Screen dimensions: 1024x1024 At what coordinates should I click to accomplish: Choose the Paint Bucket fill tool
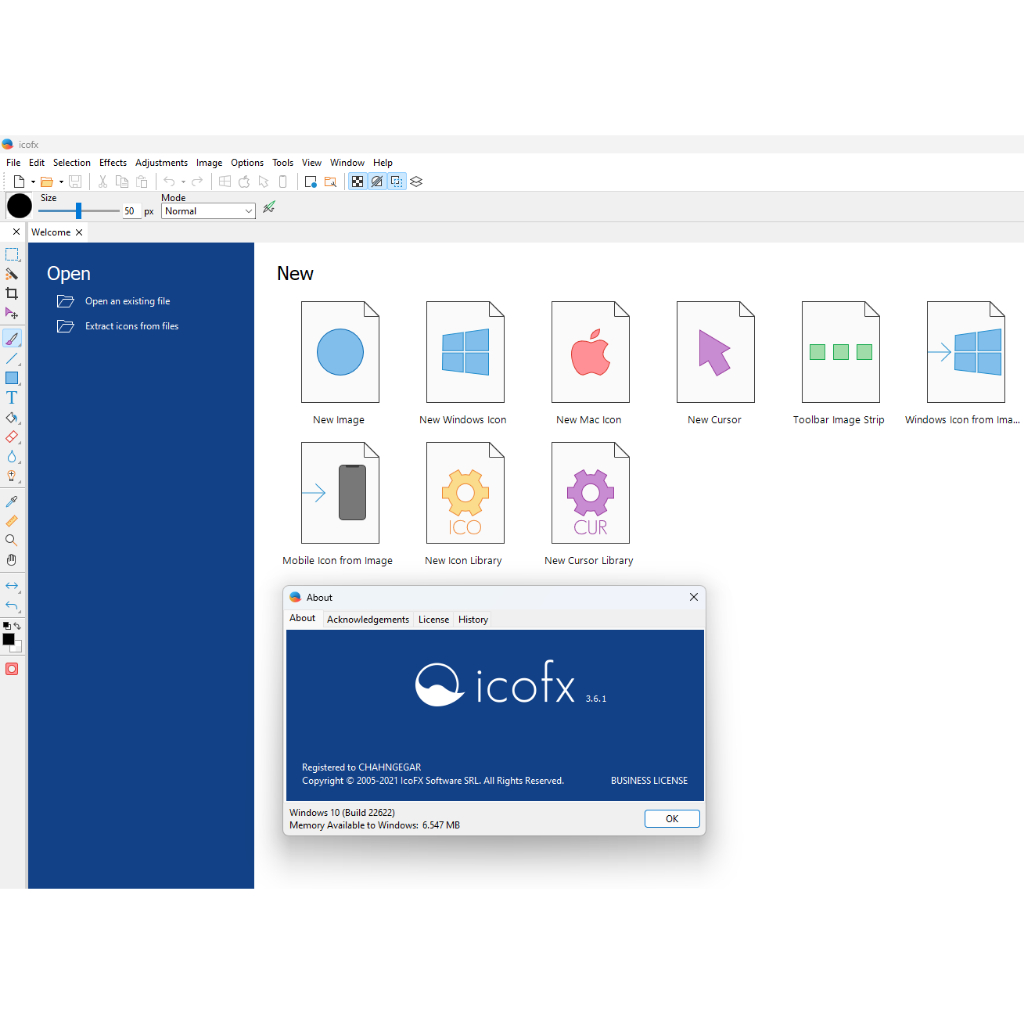(x=12, y=418)
